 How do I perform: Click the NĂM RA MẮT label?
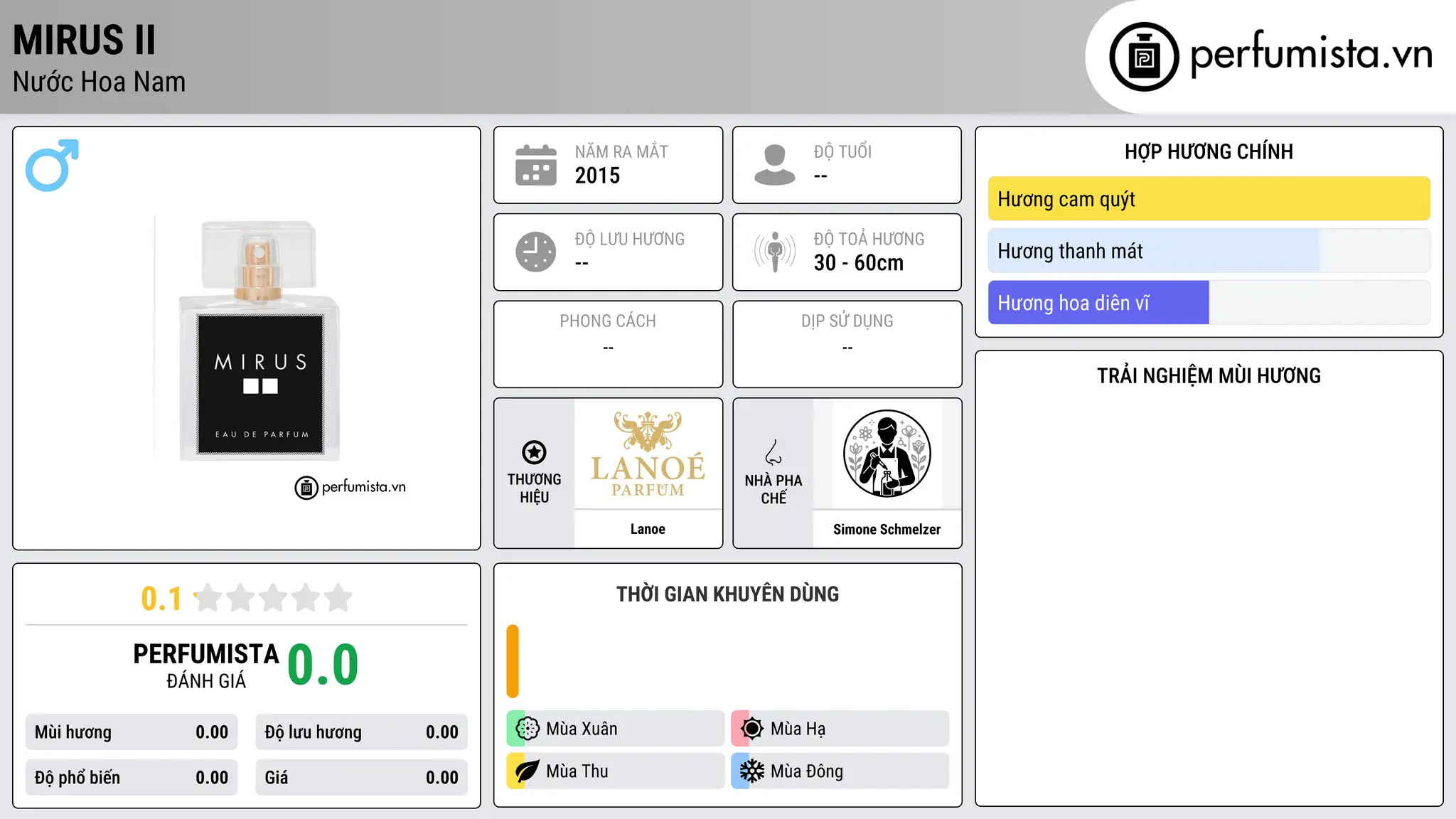click(x=621, y=151)
